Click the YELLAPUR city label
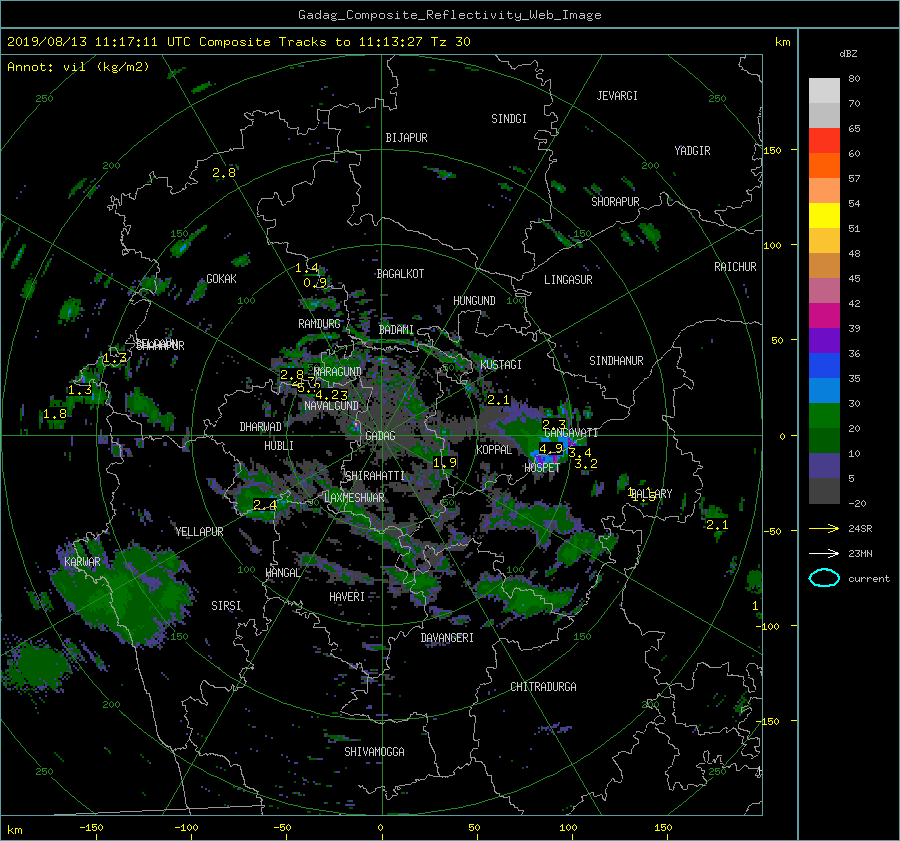Screen dimensions: 900x841 (x=199, y=532)
